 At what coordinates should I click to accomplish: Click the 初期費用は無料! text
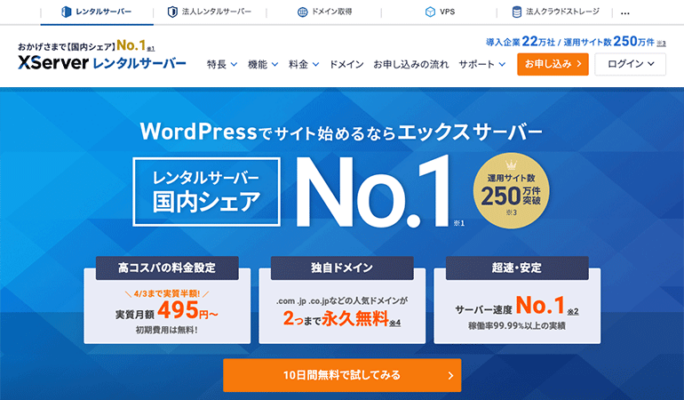point(167,330)
